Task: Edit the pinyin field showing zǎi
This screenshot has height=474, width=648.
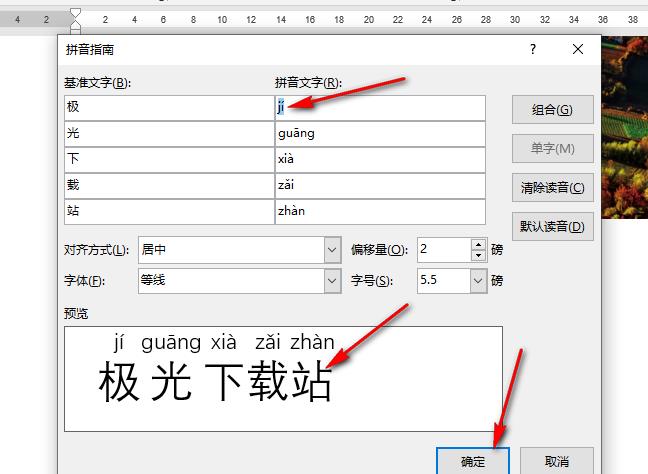Action: pyautogui.click(x=380, y=186)
